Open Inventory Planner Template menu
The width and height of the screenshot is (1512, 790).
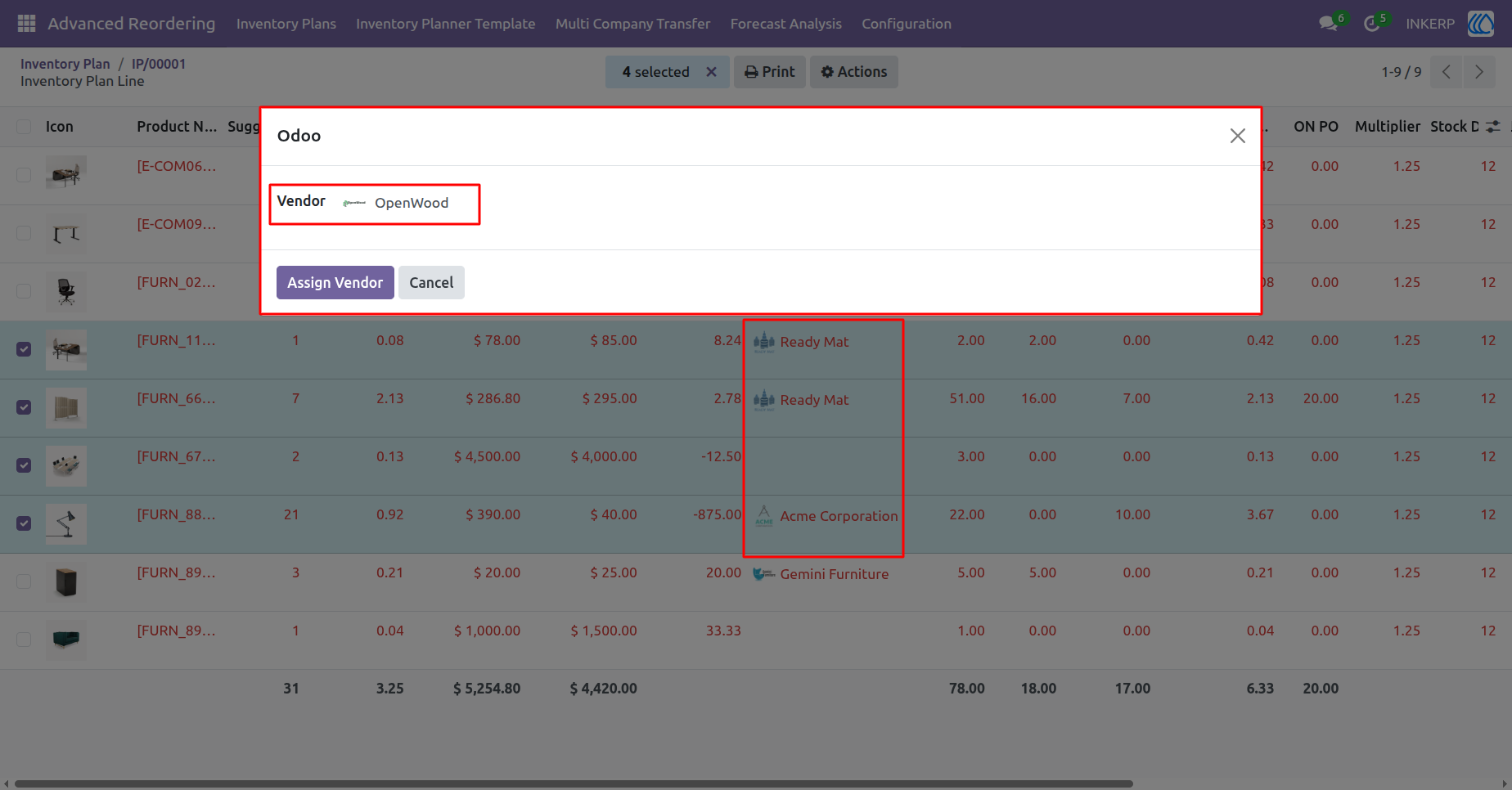[x=446, y=24]
